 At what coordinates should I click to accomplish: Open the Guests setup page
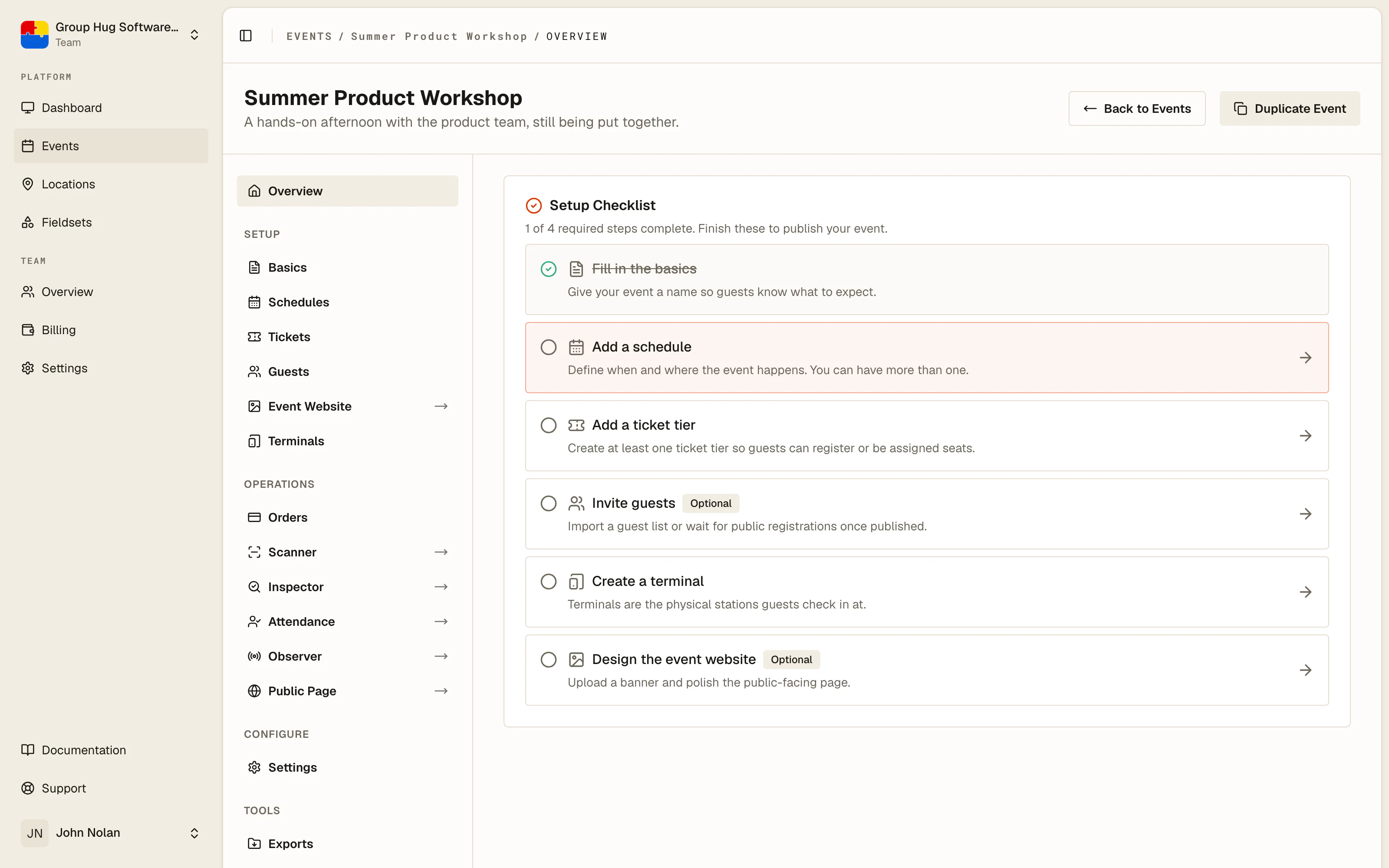click(x=347, y=372)
